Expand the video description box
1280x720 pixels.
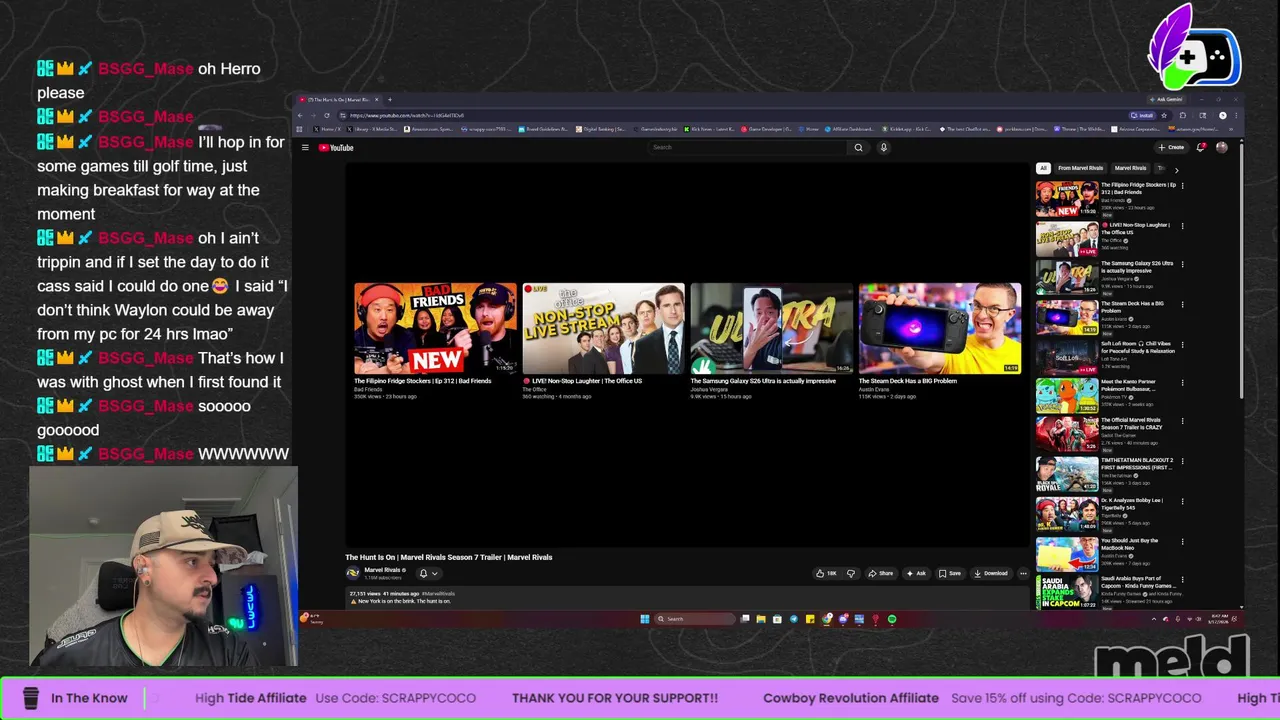[687, 597]
